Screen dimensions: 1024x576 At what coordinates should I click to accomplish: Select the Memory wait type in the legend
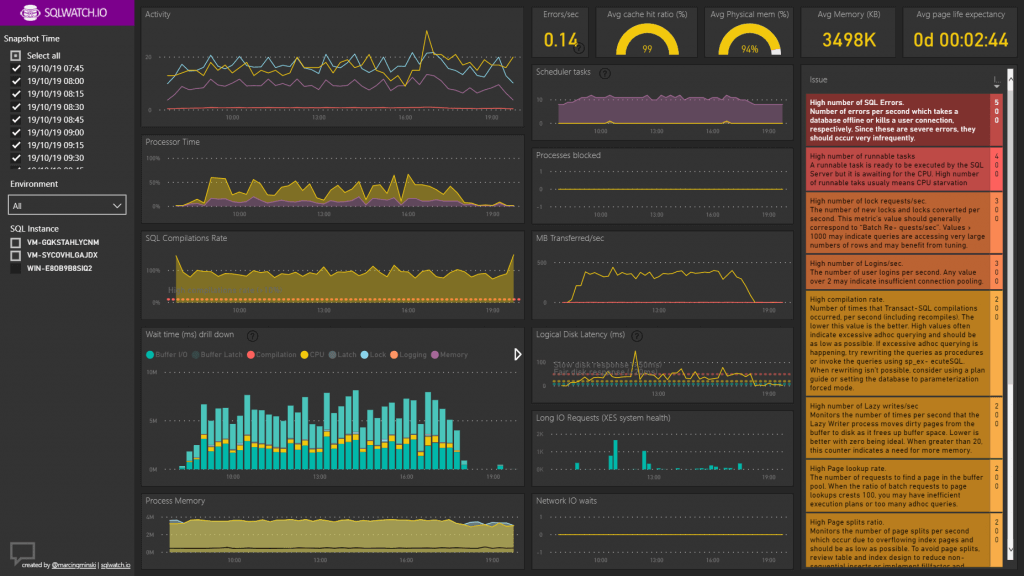tap(434, 354)
